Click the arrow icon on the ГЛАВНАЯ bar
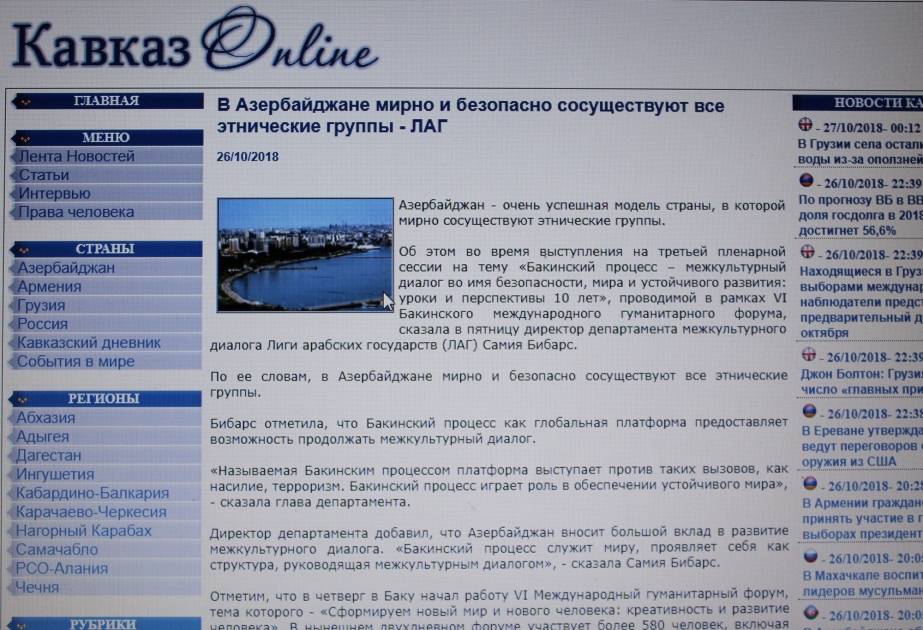The width and height of the screenshot is (923, 630). click(x=25, y=102)
